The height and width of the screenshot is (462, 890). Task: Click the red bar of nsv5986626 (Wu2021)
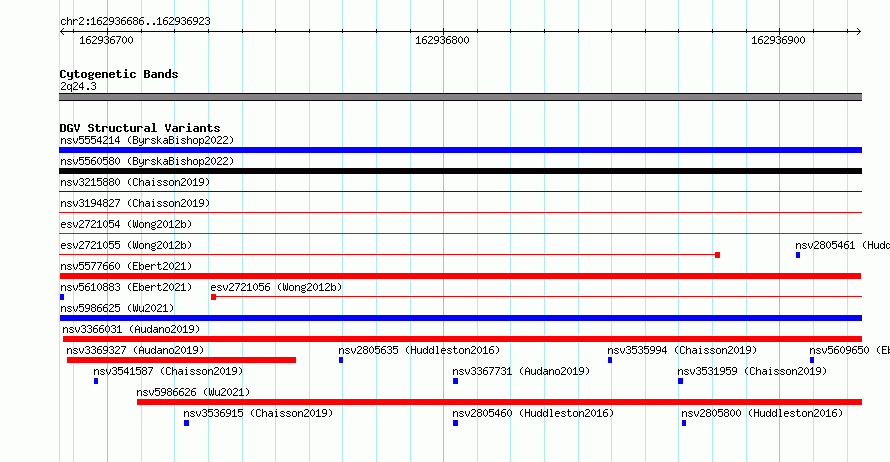(499, 402)
